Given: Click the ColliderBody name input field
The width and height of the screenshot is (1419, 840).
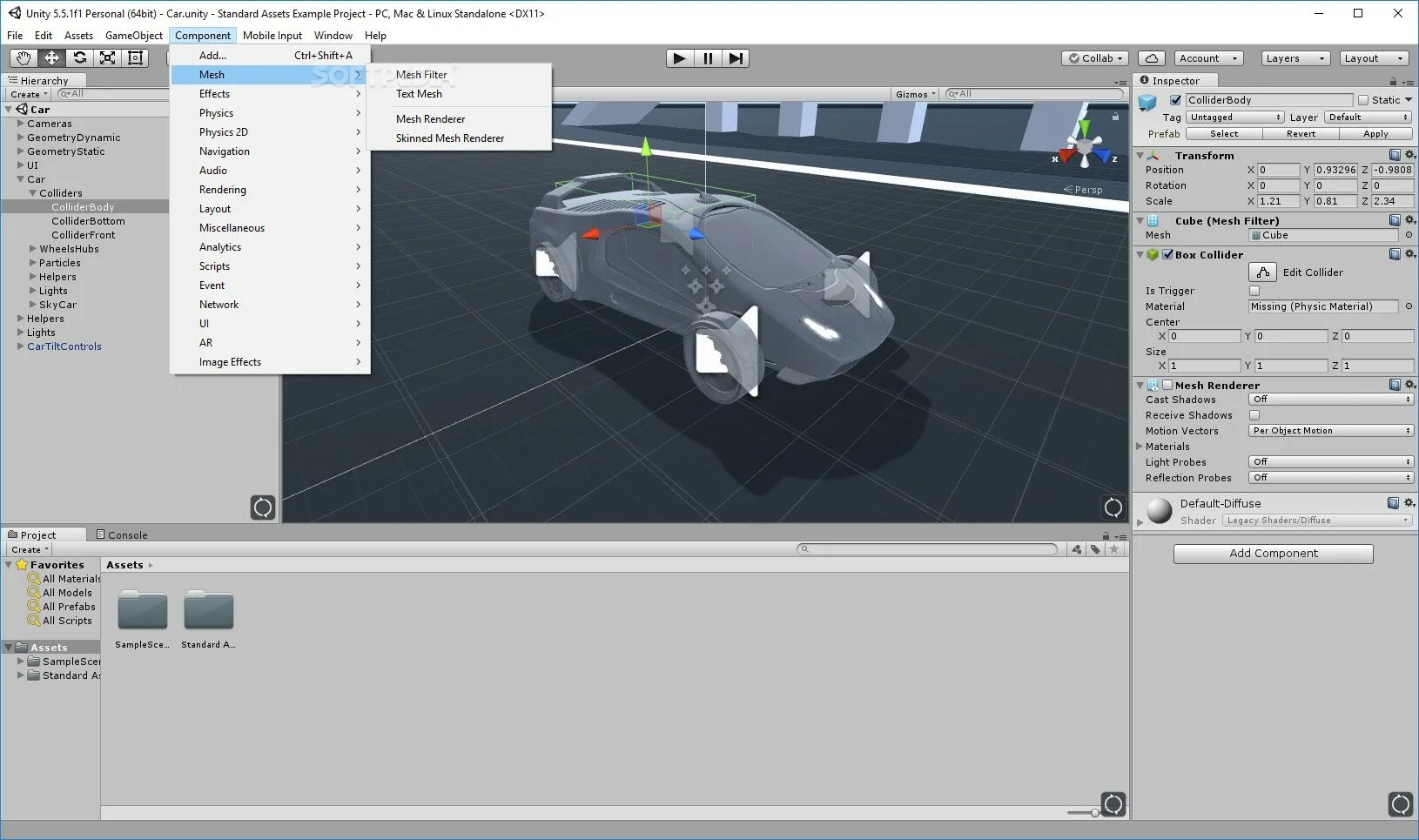Looking at the screenshot, I should pos(1269,100).
